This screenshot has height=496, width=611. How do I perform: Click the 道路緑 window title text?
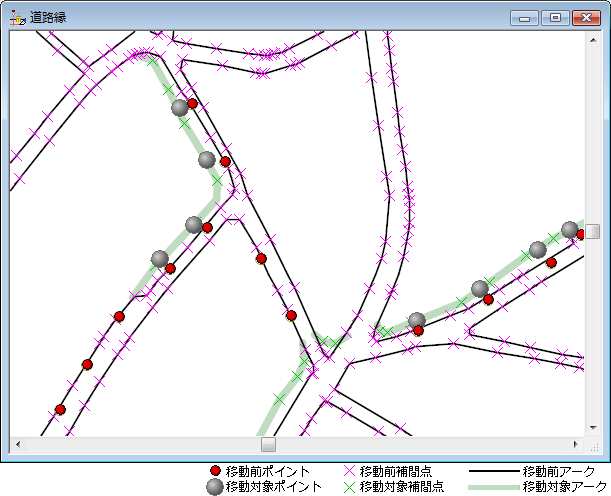[48, 18]
